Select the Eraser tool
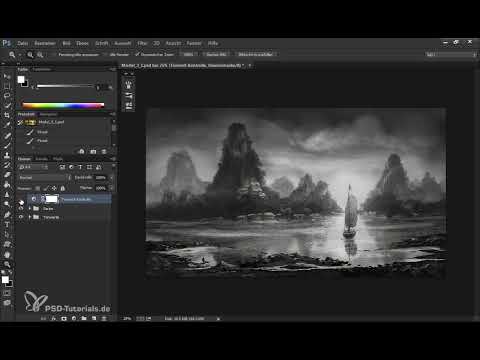 tap(7, 175)
